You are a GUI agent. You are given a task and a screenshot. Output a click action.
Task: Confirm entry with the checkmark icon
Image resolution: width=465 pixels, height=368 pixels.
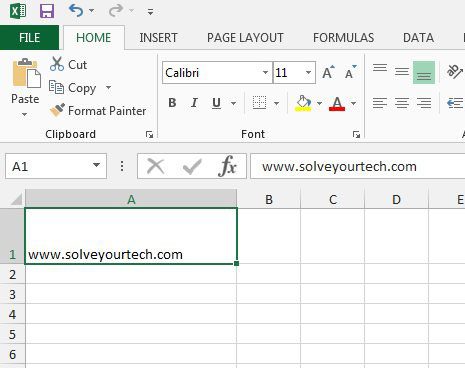click(192, 166)
